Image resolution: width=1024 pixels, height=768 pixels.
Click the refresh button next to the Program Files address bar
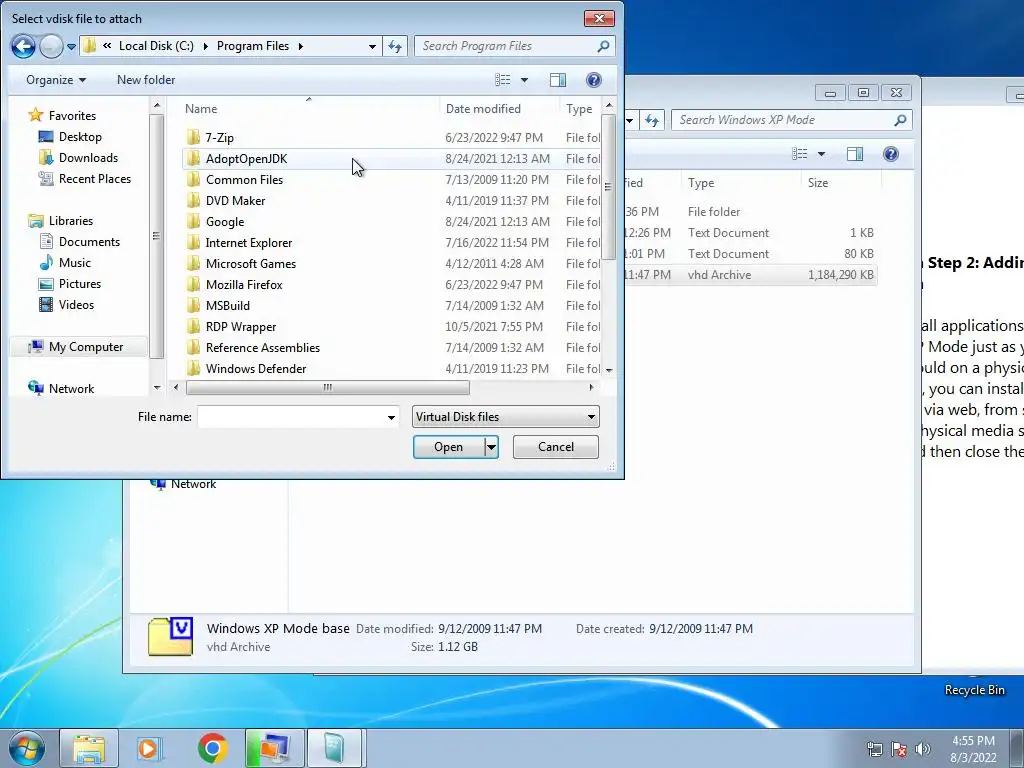[x=395, y=46]
